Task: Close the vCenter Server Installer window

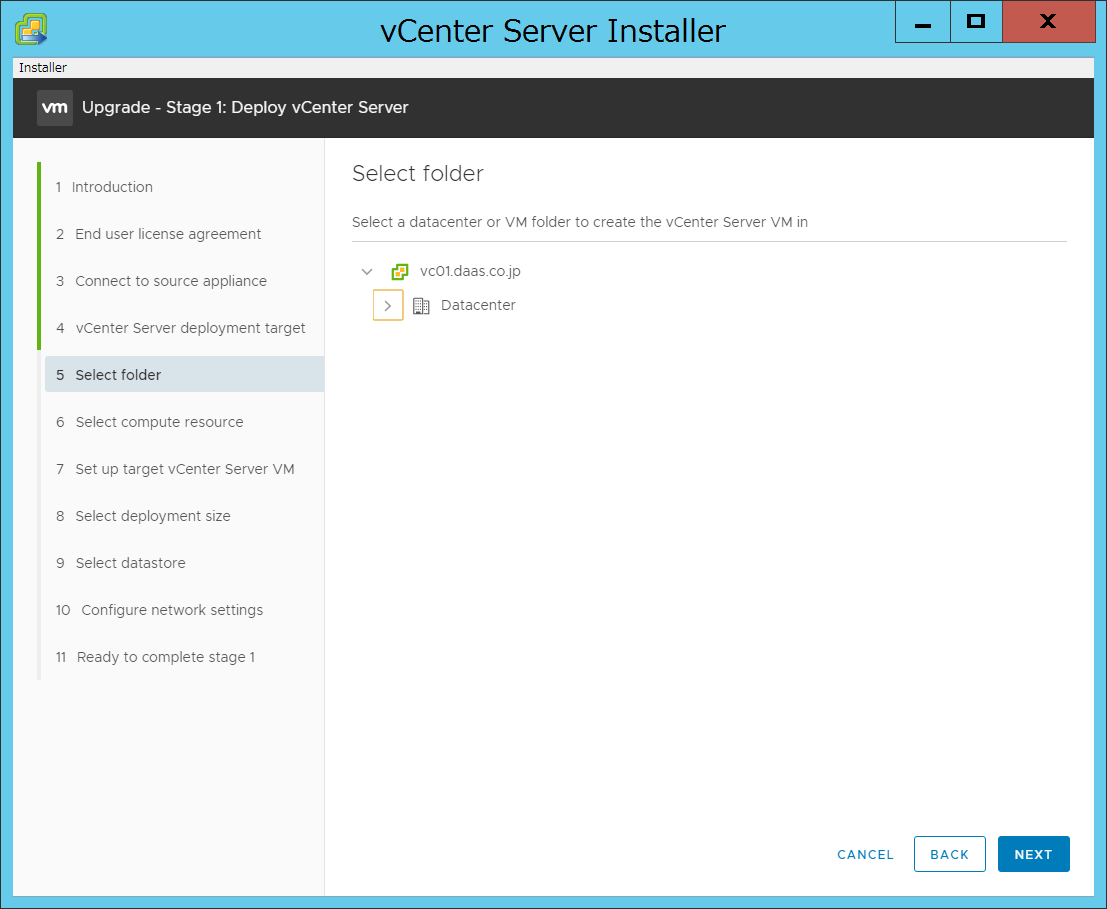Action: tap(1048, 22)
